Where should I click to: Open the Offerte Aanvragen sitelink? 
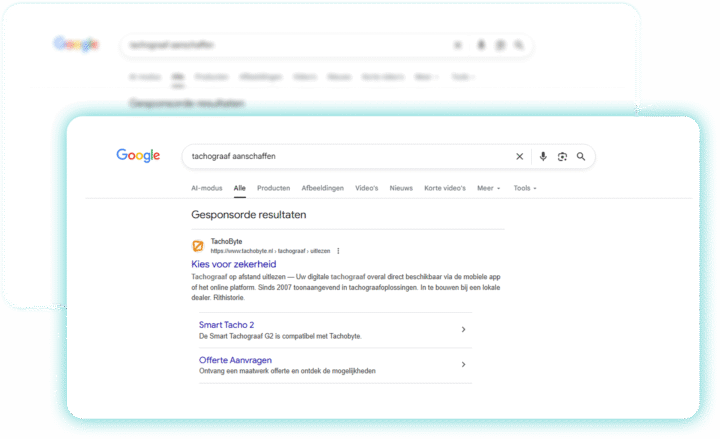click(x=235, y=360)
